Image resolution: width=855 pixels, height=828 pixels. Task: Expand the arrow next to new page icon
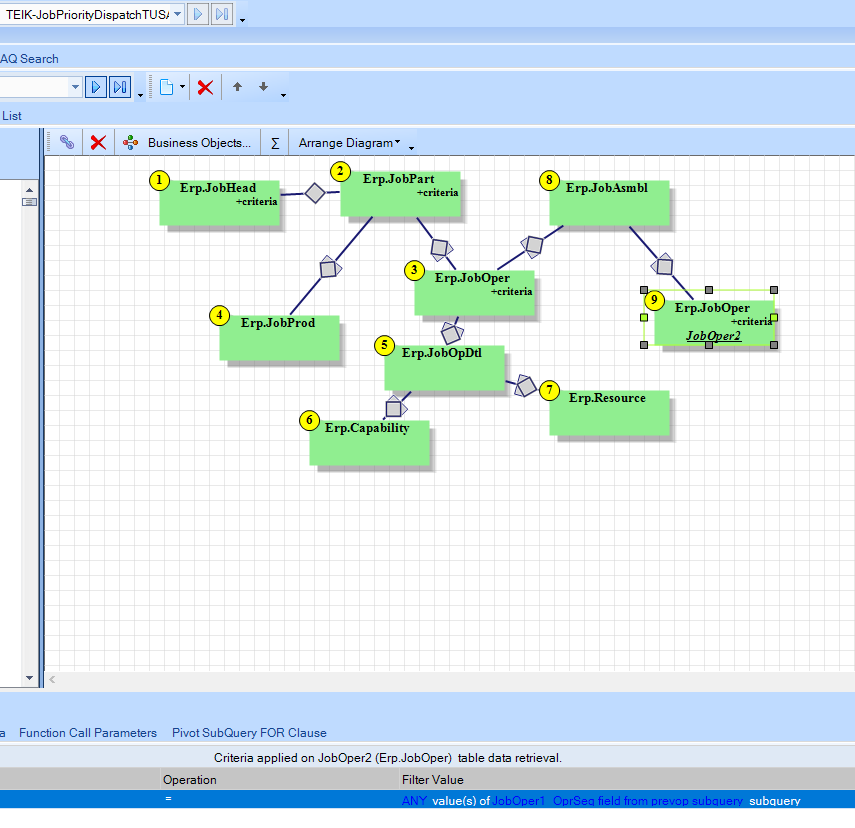pyautogui.click(x=184, y=87)
